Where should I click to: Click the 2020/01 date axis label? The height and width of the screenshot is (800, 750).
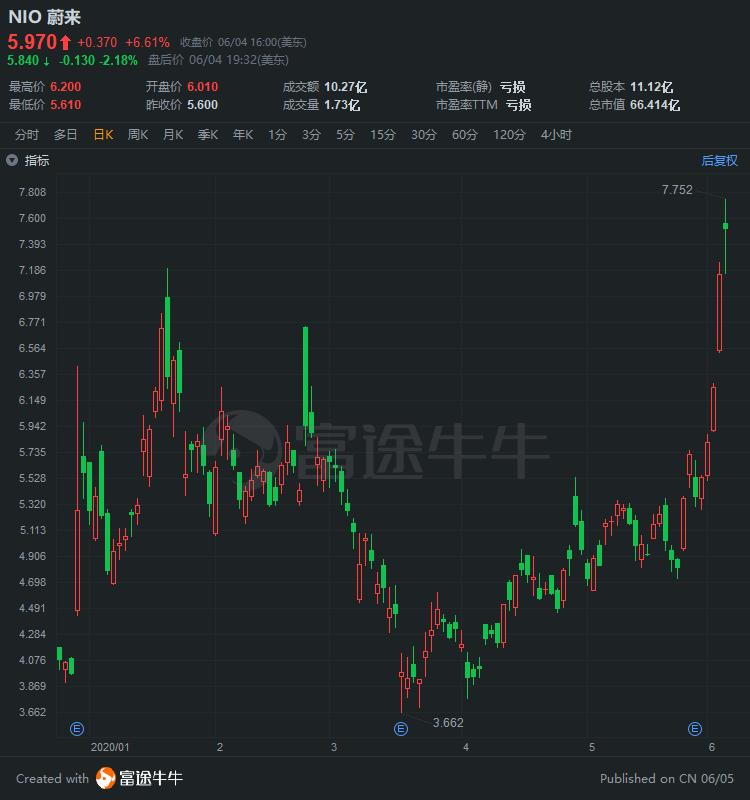click(x=110, y=747)
